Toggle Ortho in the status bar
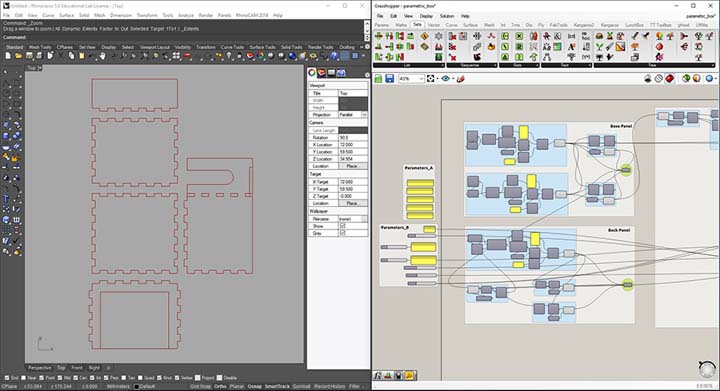 (220, 386)
